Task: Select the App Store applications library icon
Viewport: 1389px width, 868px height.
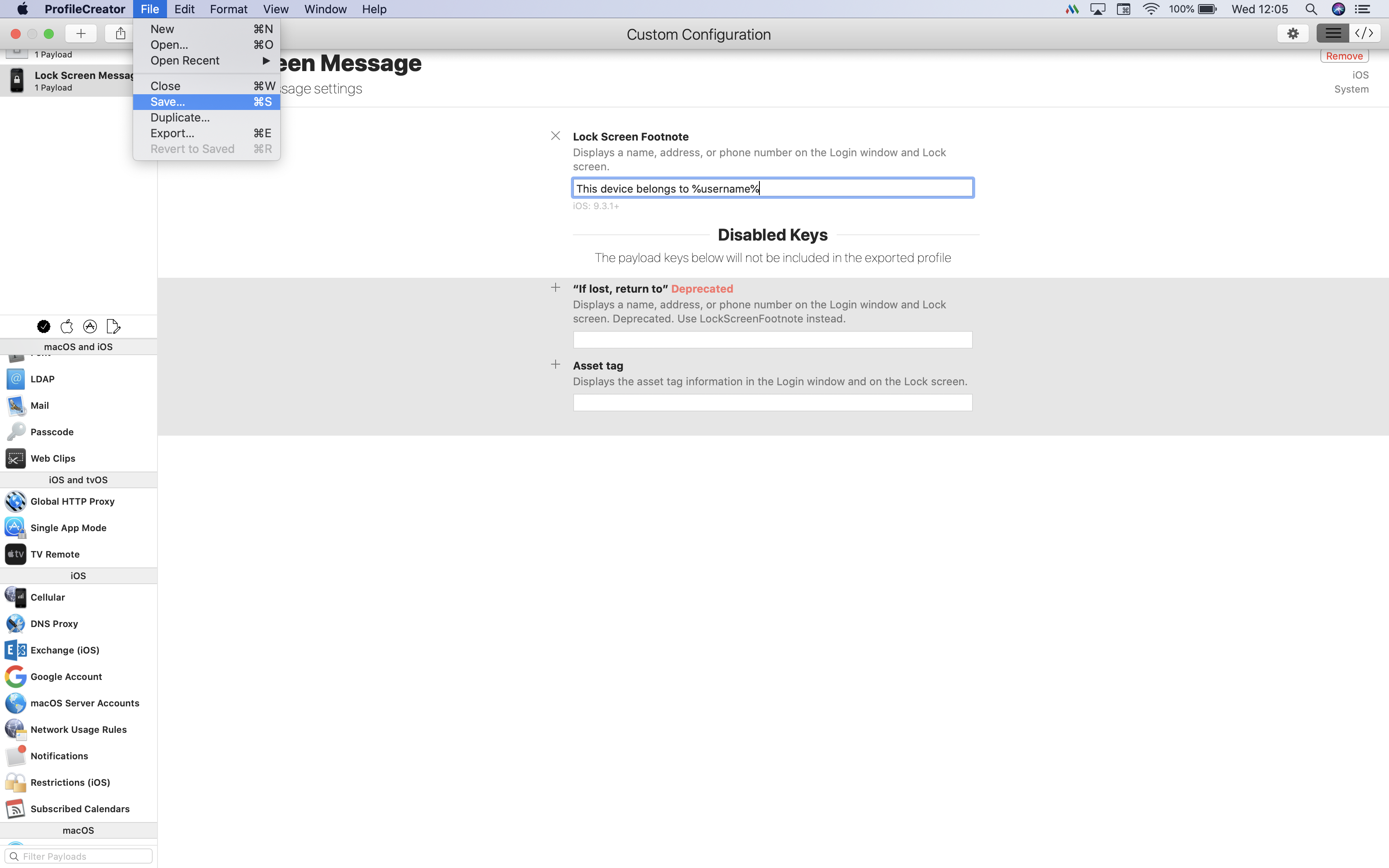Action: pyautogui.click(x=90, y=327)
